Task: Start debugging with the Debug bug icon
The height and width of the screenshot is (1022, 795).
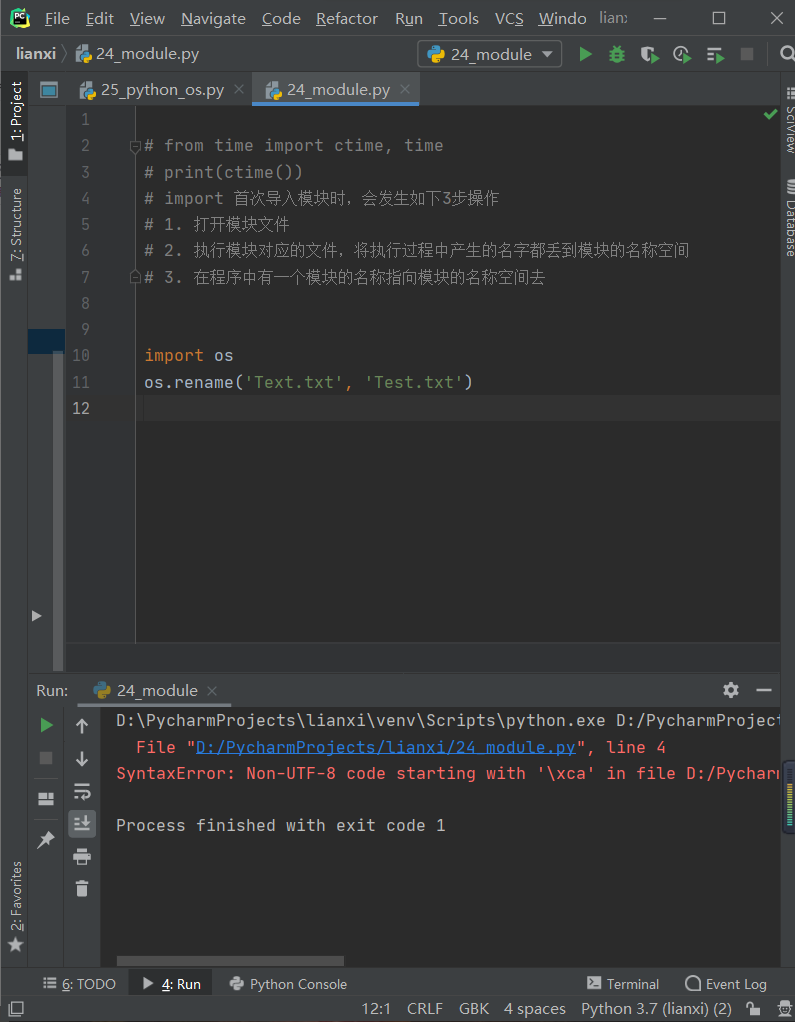Action: click(x=616, y=56)
